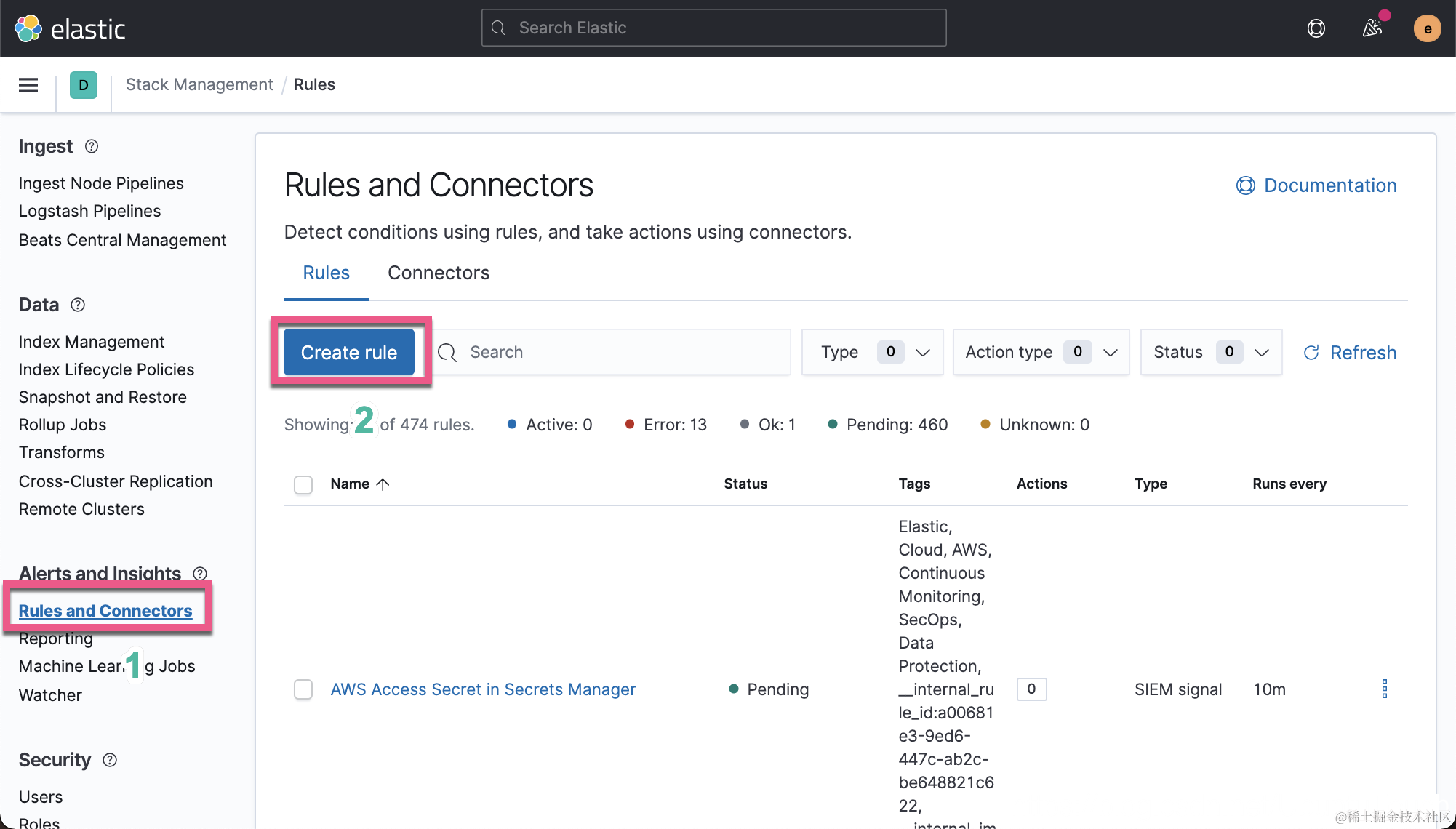Open the newsfeed celebration icon
Image resolution: width=1456 pixels, height=829 pixels.
coord(1372,28)
